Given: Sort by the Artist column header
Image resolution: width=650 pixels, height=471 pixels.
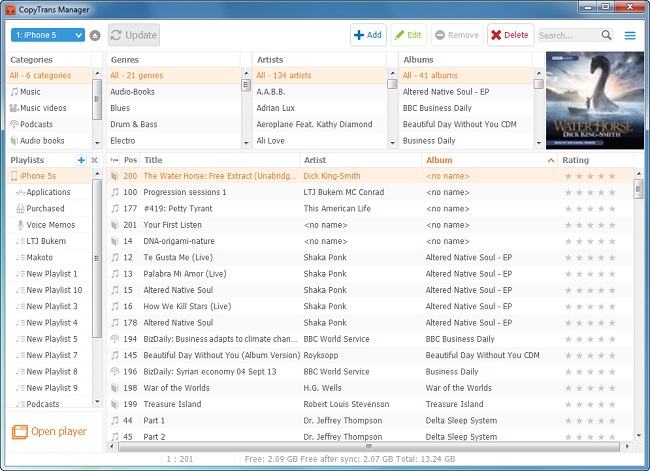Looking at the screenshot, I should [361, 160].
